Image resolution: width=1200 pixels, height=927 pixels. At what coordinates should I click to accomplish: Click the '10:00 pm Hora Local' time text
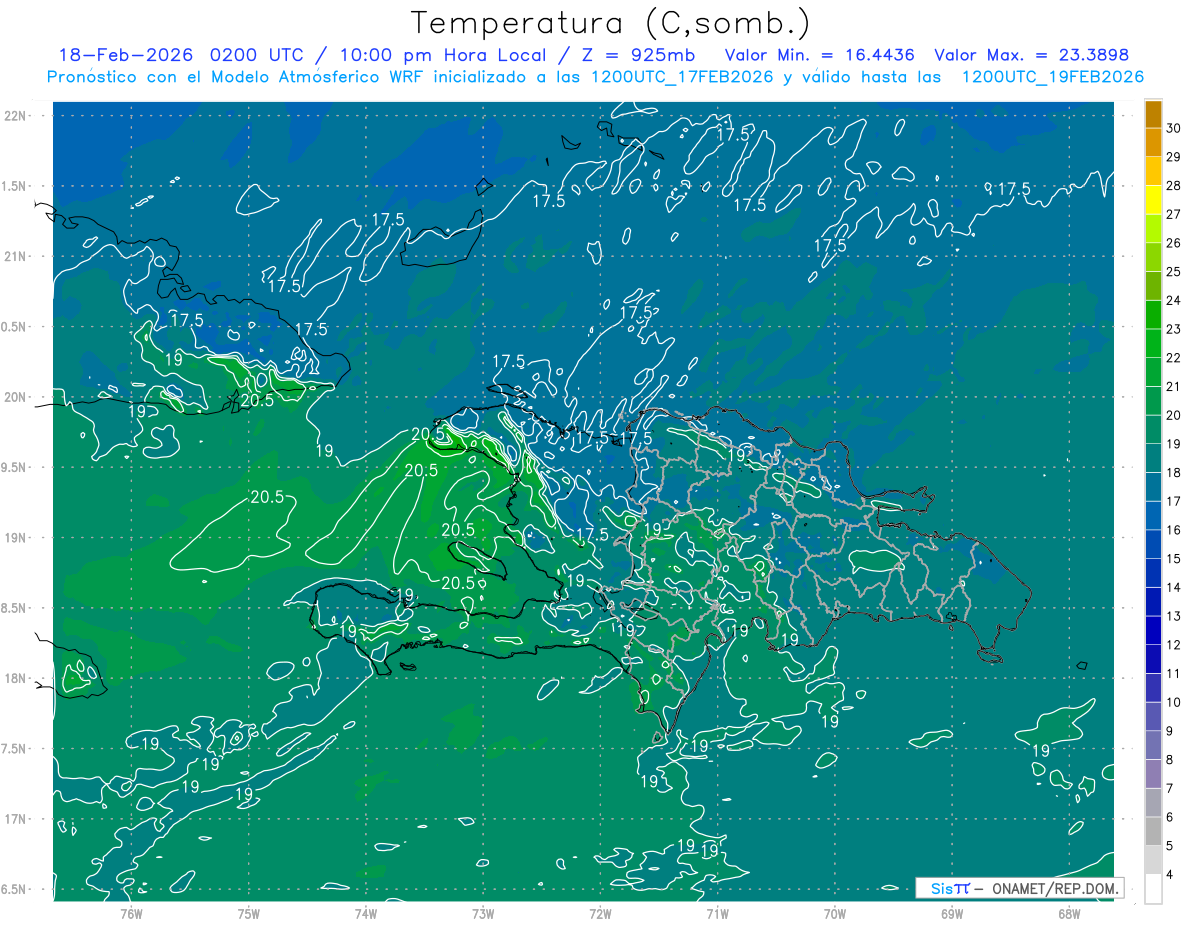click(x=444, y=55)
